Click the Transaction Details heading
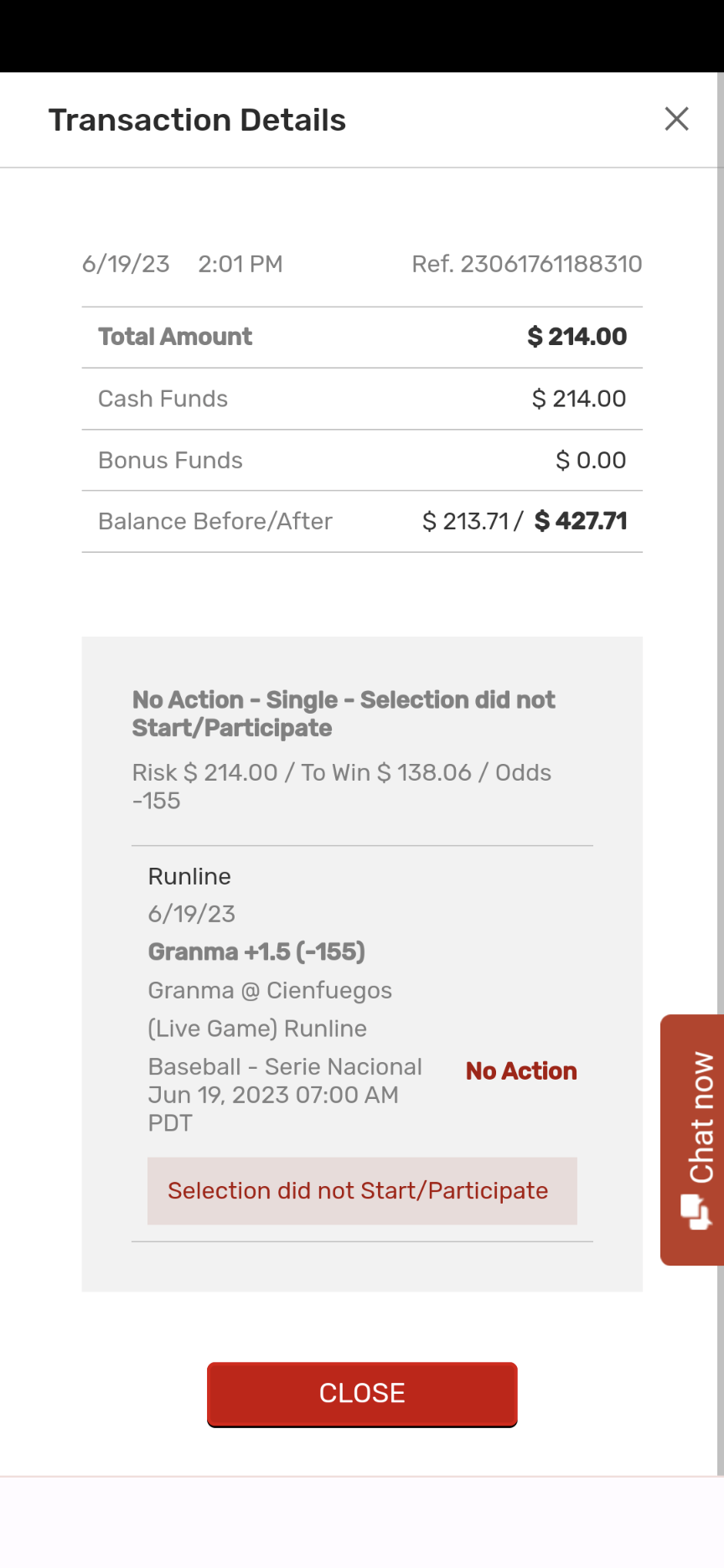The width and height of the screenshot is (724, 1568). tap(197, 120)
